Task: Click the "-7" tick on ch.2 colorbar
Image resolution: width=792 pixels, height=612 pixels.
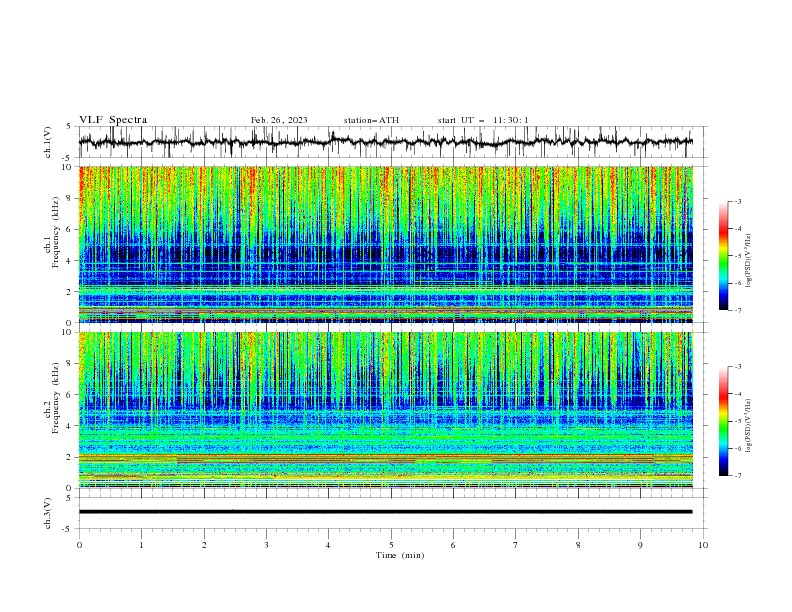Action: coord(738,476)
